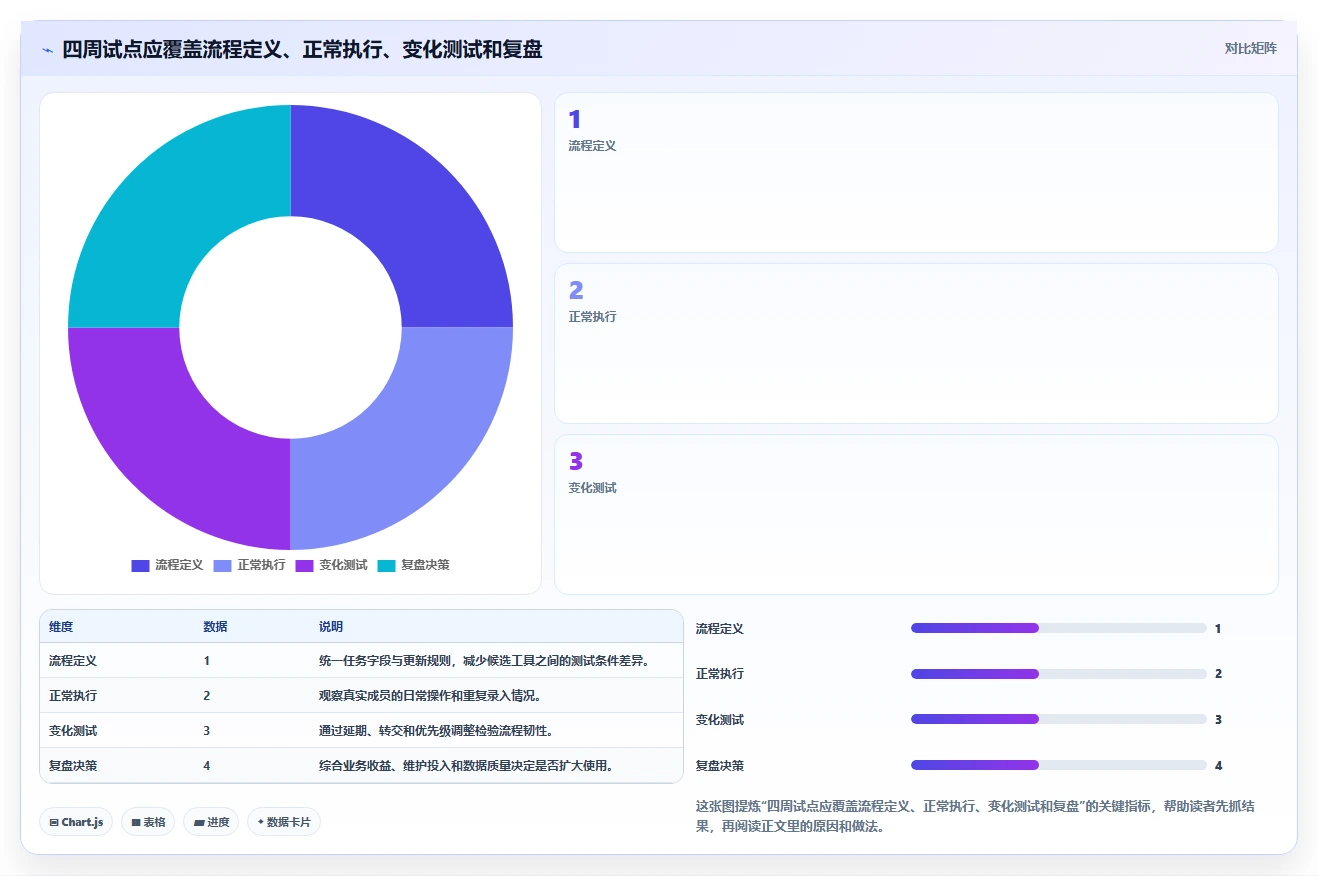Click the Chart.js tag button
The image size is (1318, 876).
(x=77, y=822)
